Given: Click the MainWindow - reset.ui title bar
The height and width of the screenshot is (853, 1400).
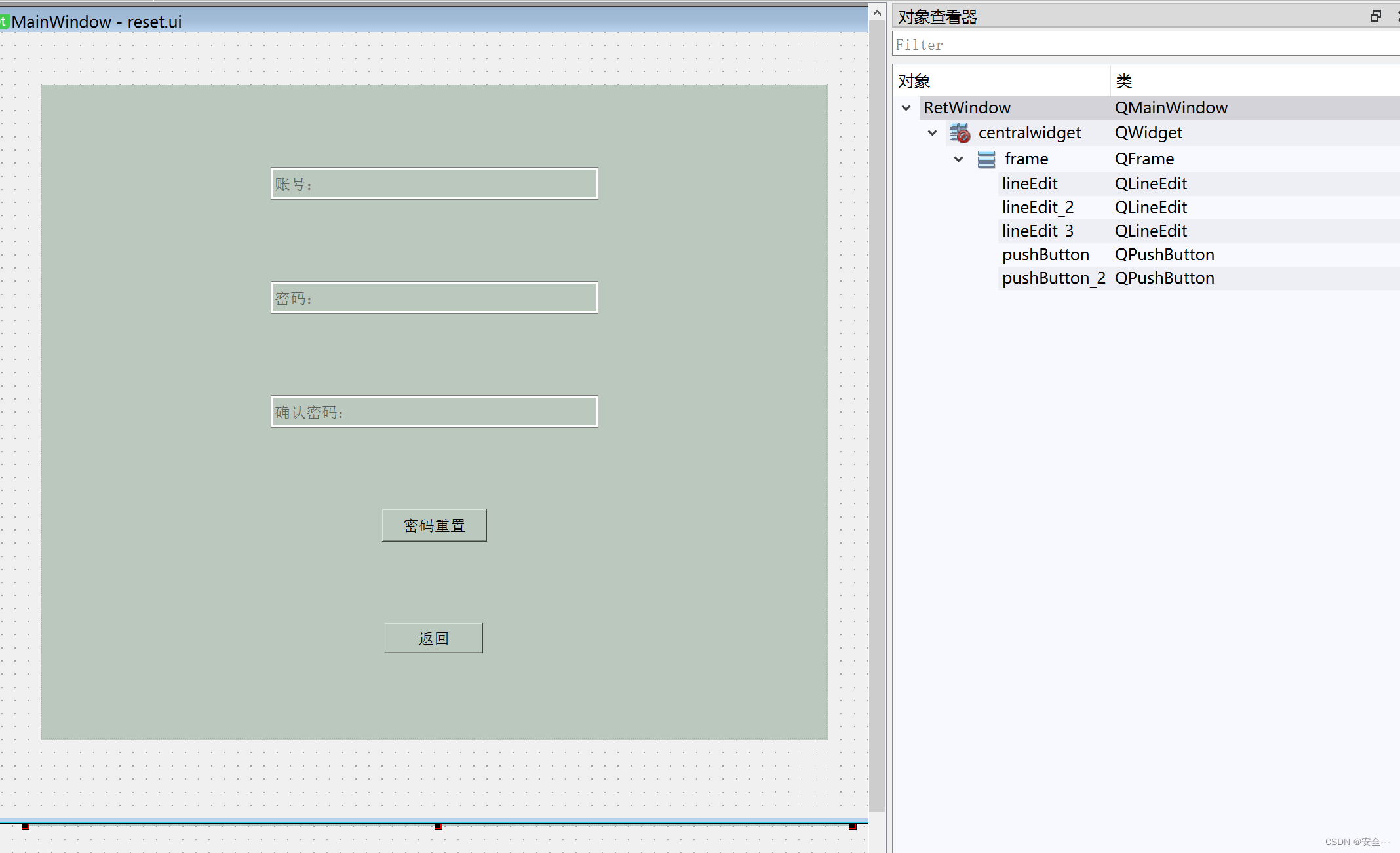Looking at the screenshot, I should 434,21.
